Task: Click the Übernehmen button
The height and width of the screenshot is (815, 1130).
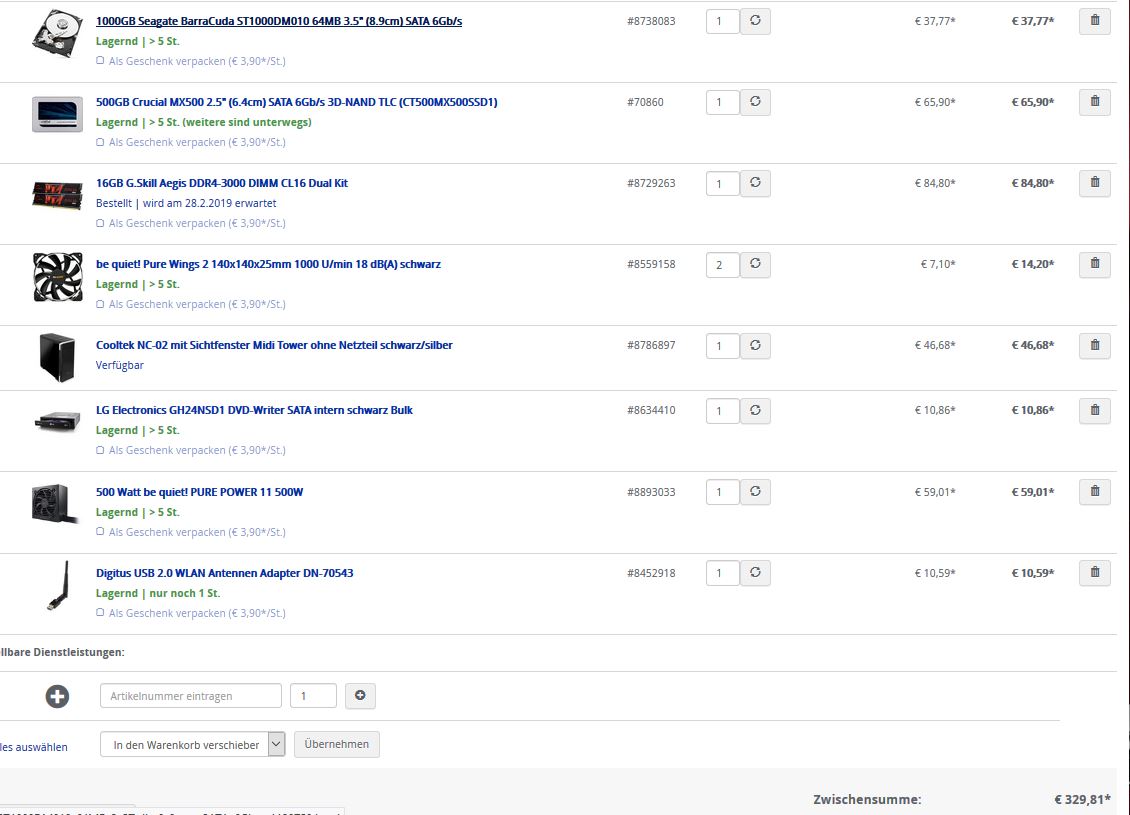Action: (337, 744)
